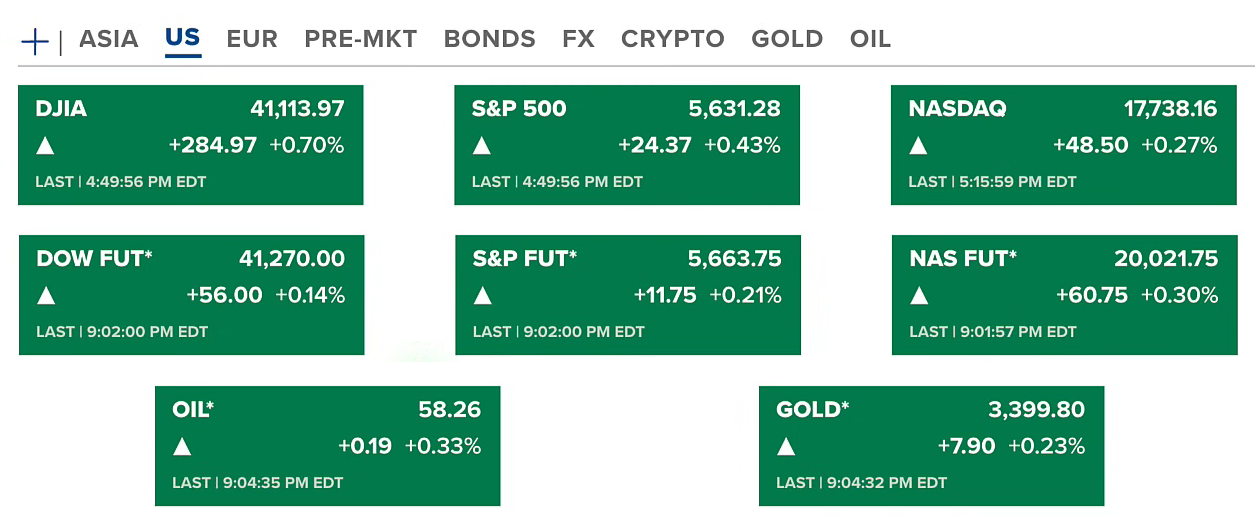Open the FX tab
The image size is (1255, 521).
pos(578,39)
